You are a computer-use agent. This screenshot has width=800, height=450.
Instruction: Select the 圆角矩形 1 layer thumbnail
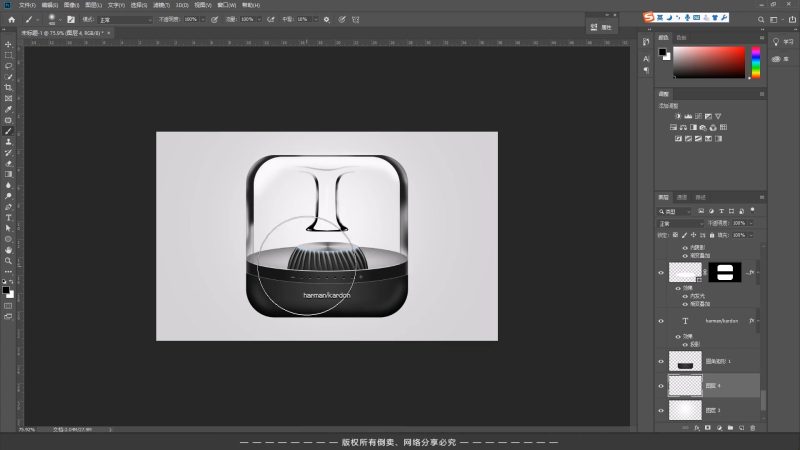(685, 360)
